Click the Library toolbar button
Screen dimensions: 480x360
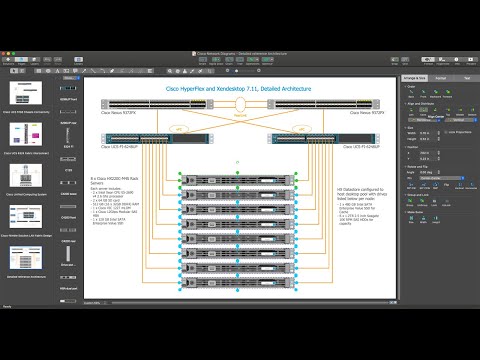78,60
